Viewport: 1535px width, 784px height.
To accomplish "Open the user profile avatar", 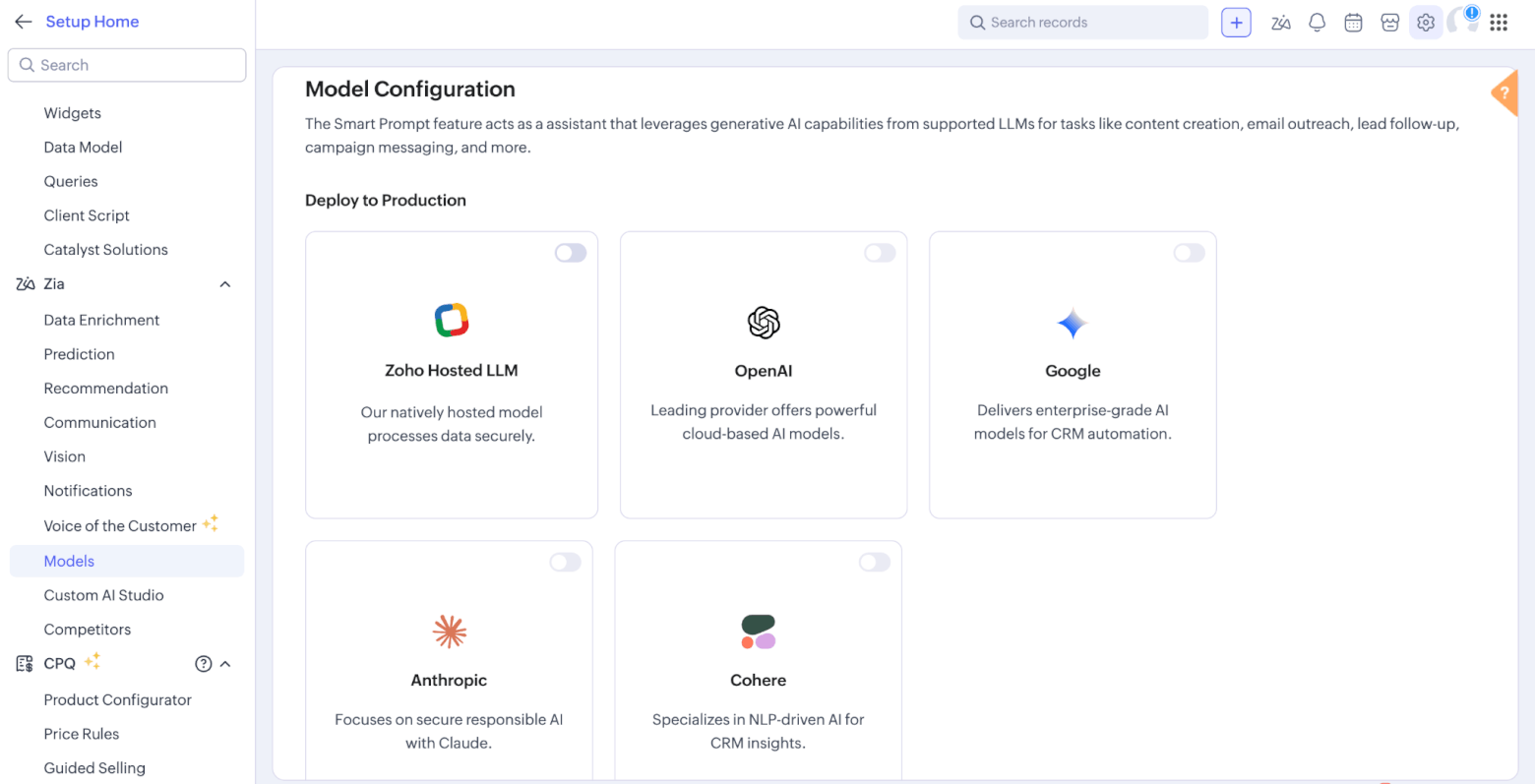I will click(x=1462, y=21).
